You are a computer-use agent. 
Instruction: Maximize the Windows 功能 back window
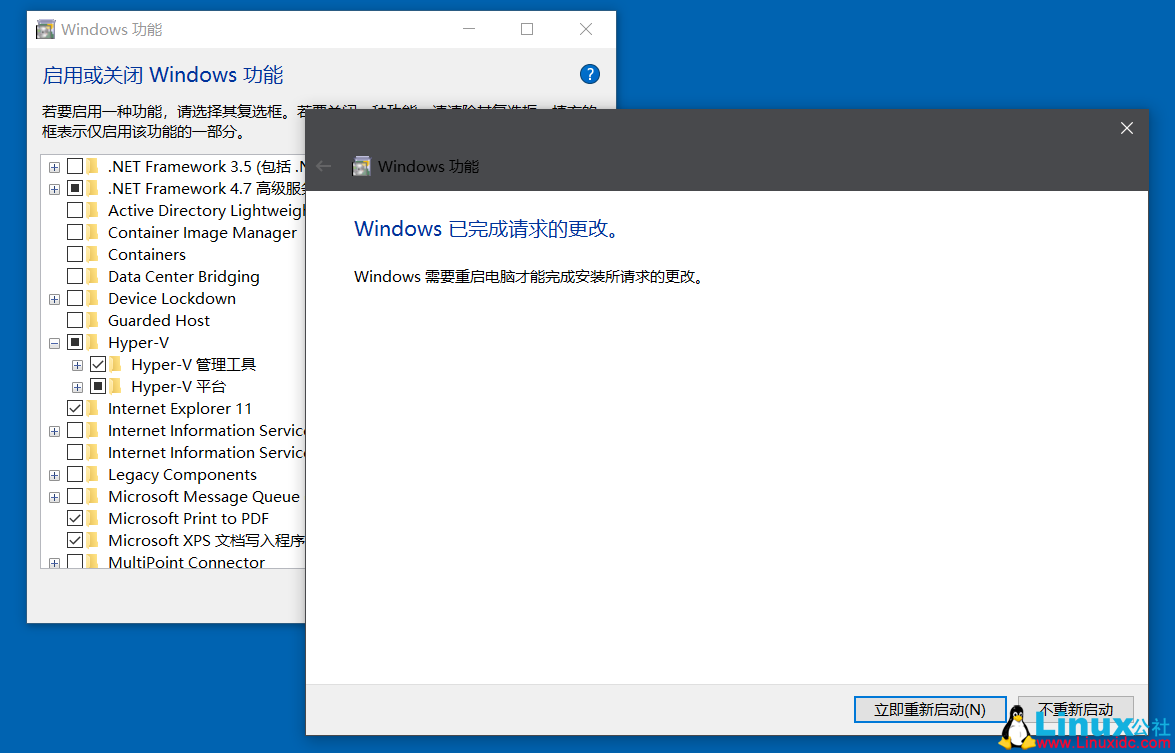pos(527,29)
